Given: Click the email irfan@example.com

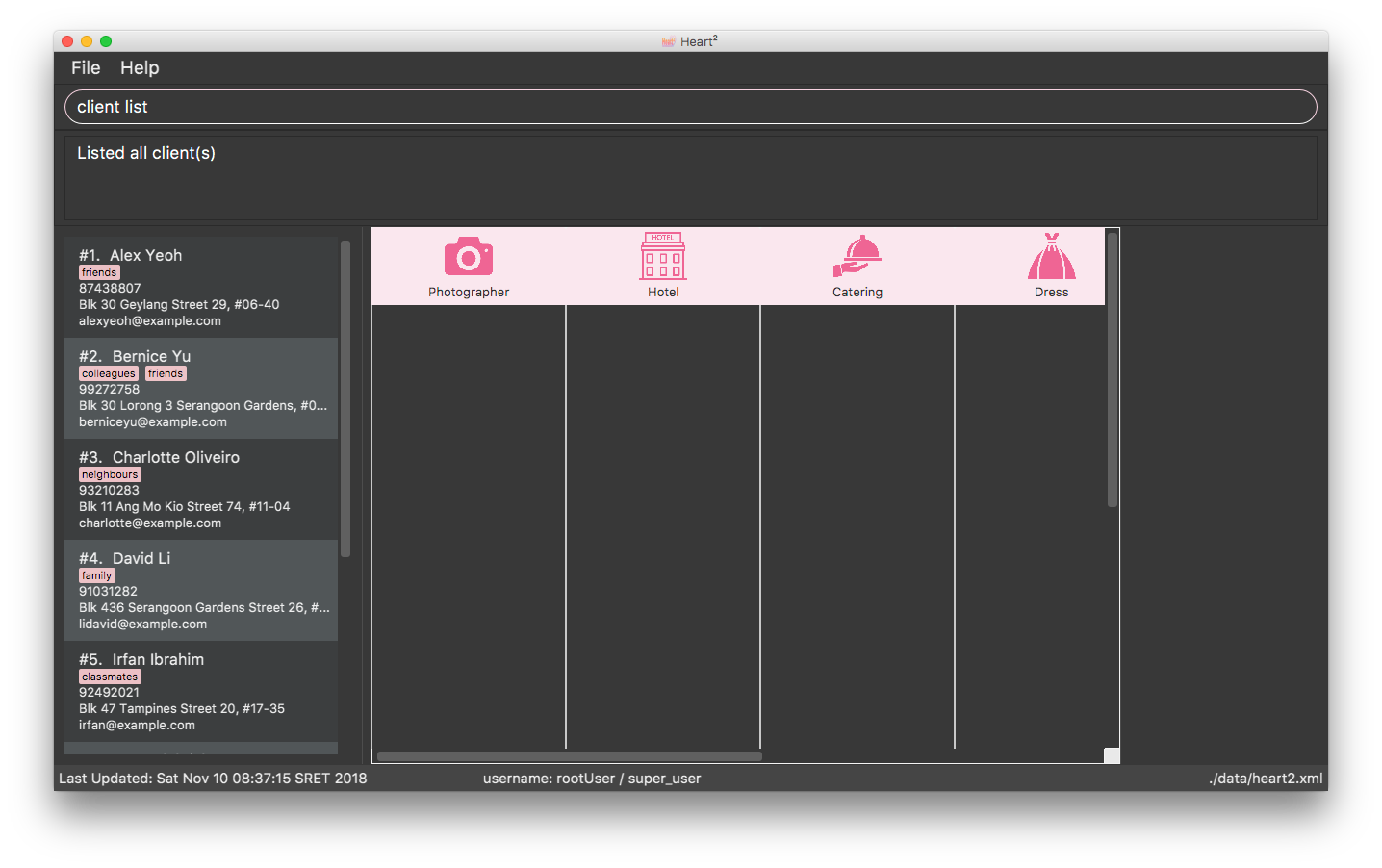Looking at the screenshot, I should (x=137, y=725).
